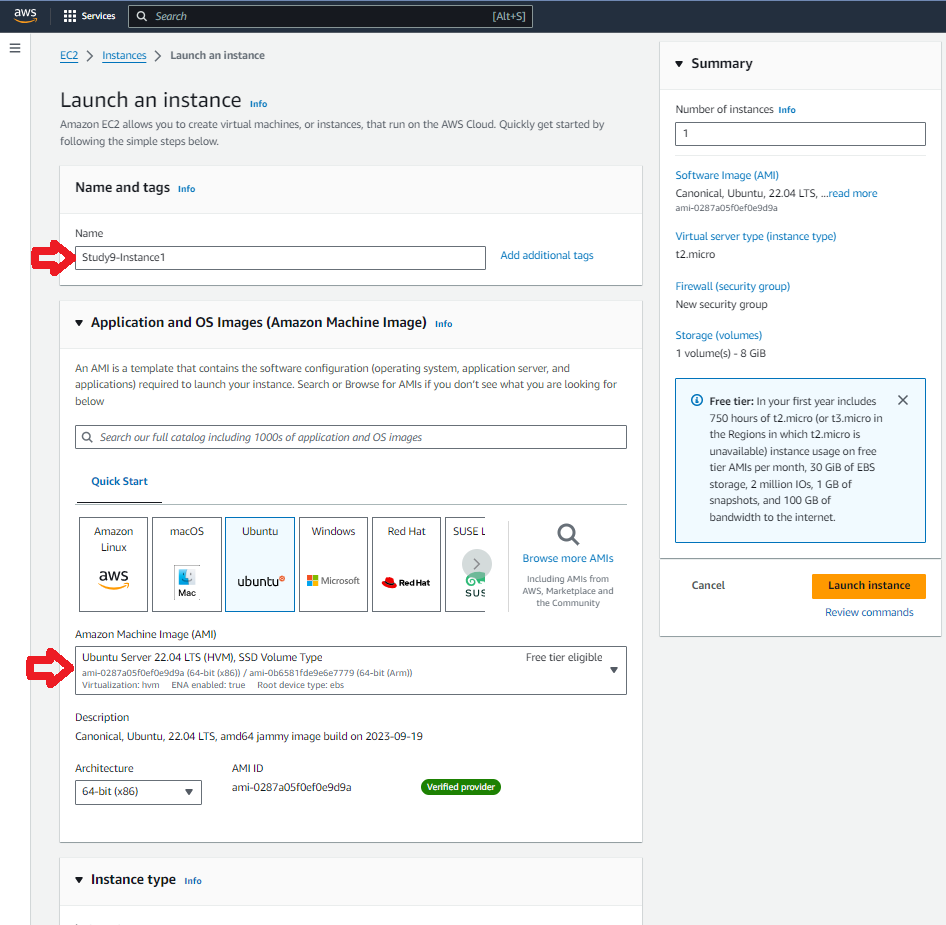Click the Browse more AMIs link
Screen dimensions: 946x925
click(568, 558)
